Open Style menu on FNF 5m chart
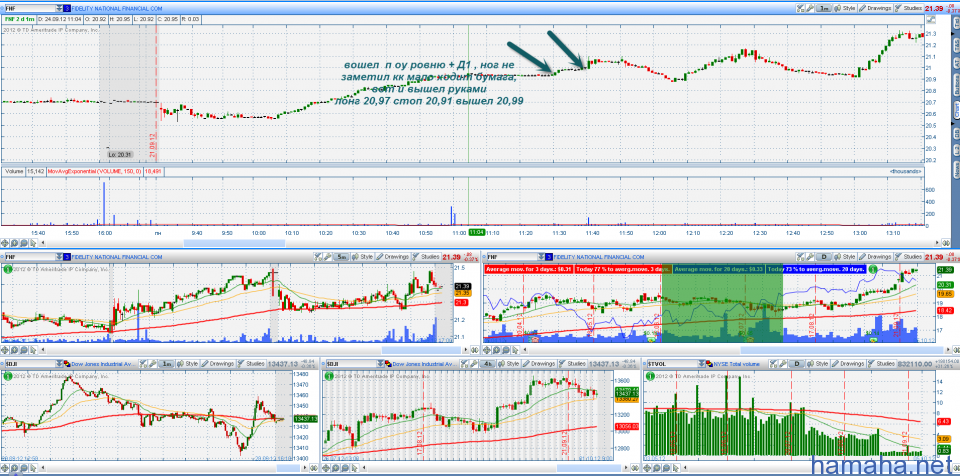 pyautogui.click(x=362, y=257)
